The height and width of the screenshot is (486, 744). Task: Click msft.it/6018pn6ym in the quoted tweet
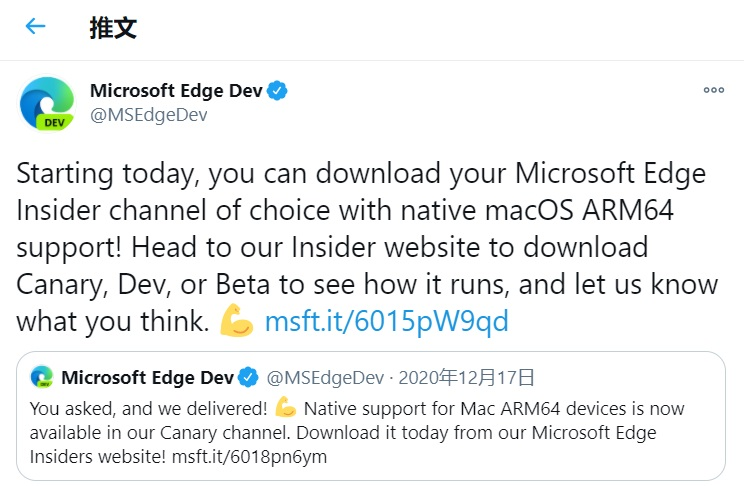(261, 456)
